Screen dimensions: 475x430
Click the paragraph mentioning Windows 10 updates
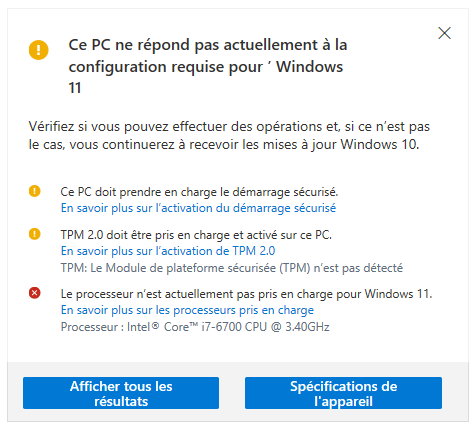click(229, 136)
